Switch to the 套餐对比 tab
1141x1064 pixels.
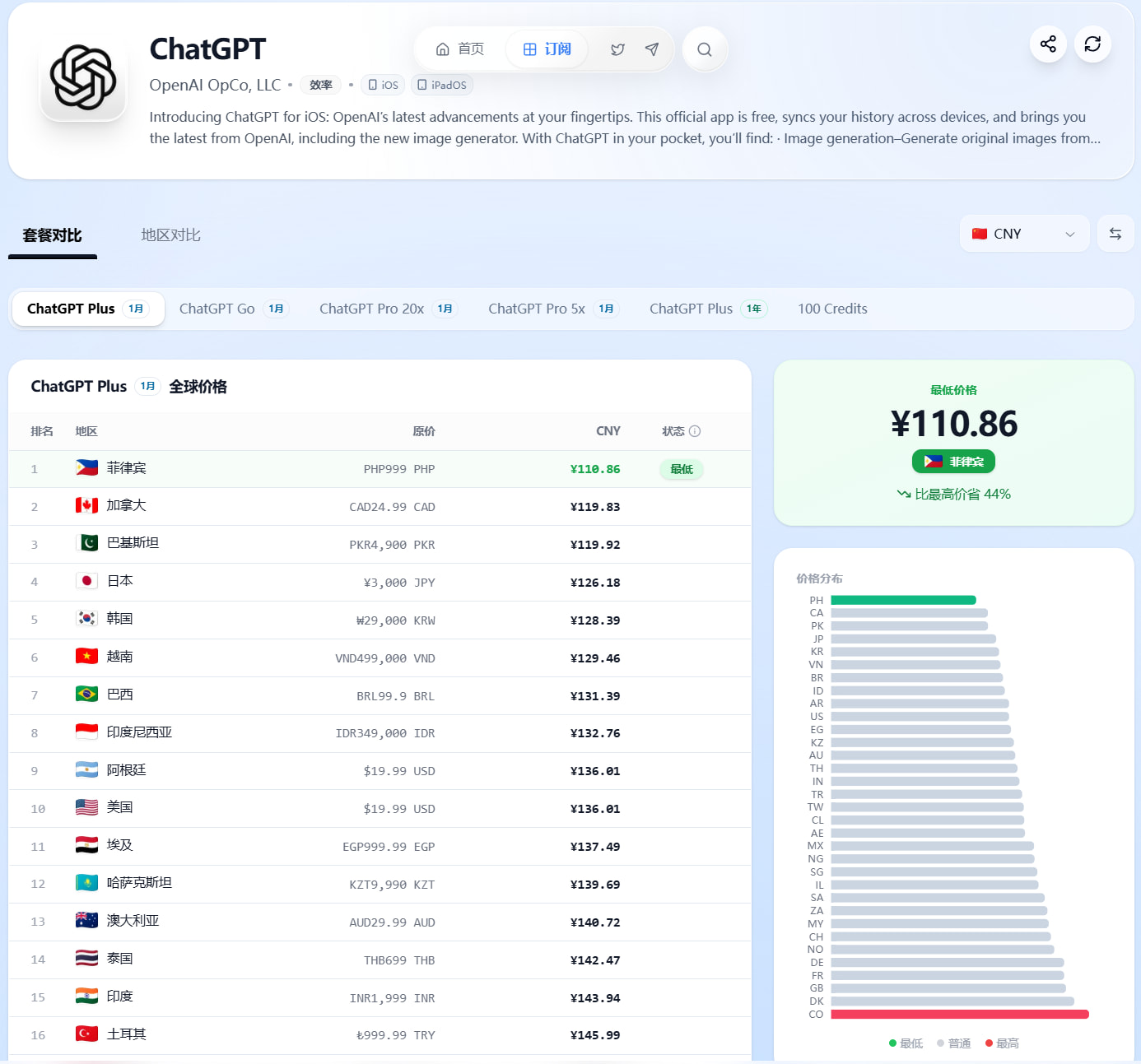pos(52,235)
